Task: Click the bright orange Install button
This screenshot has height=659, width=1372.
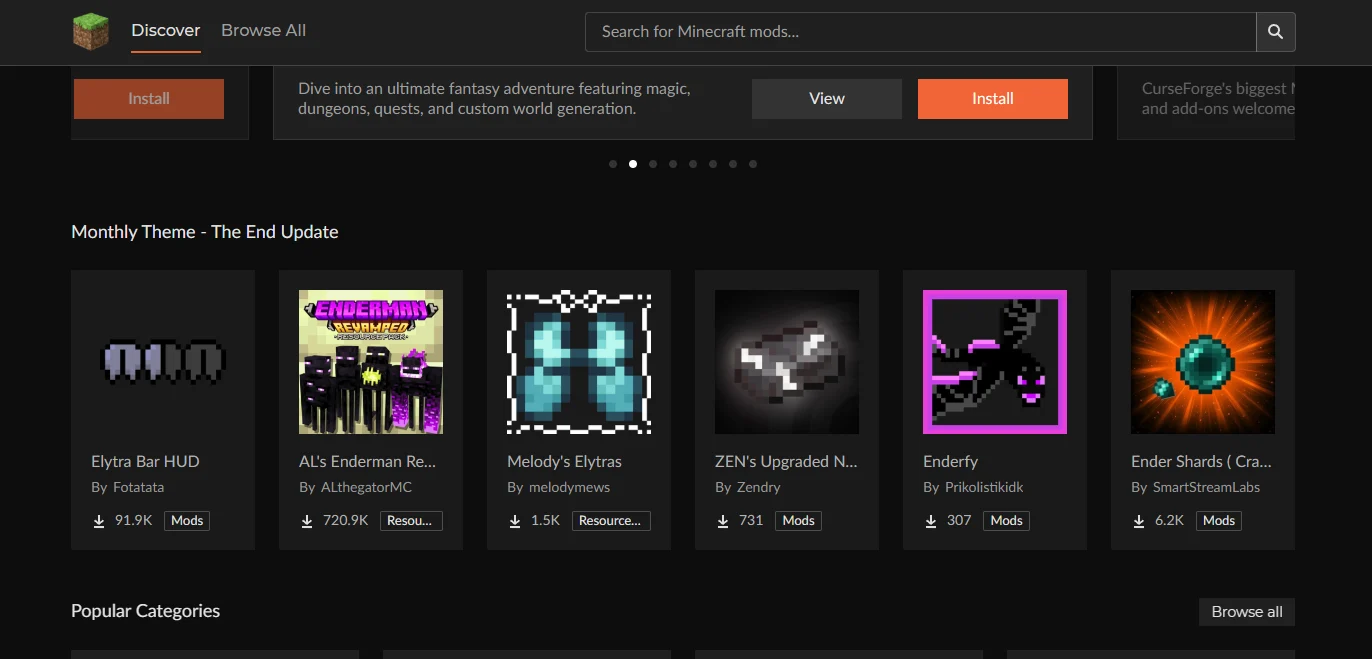Action: click(x=993, y=99)
